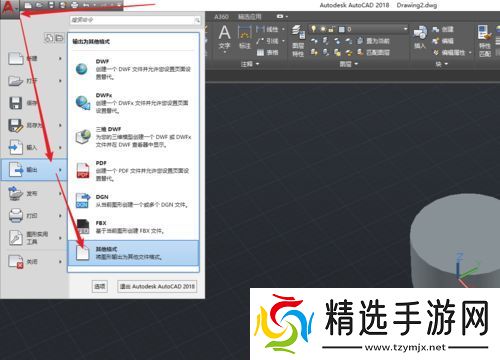Choose 其他格式 (Other formats) export option

click(133, 253)
